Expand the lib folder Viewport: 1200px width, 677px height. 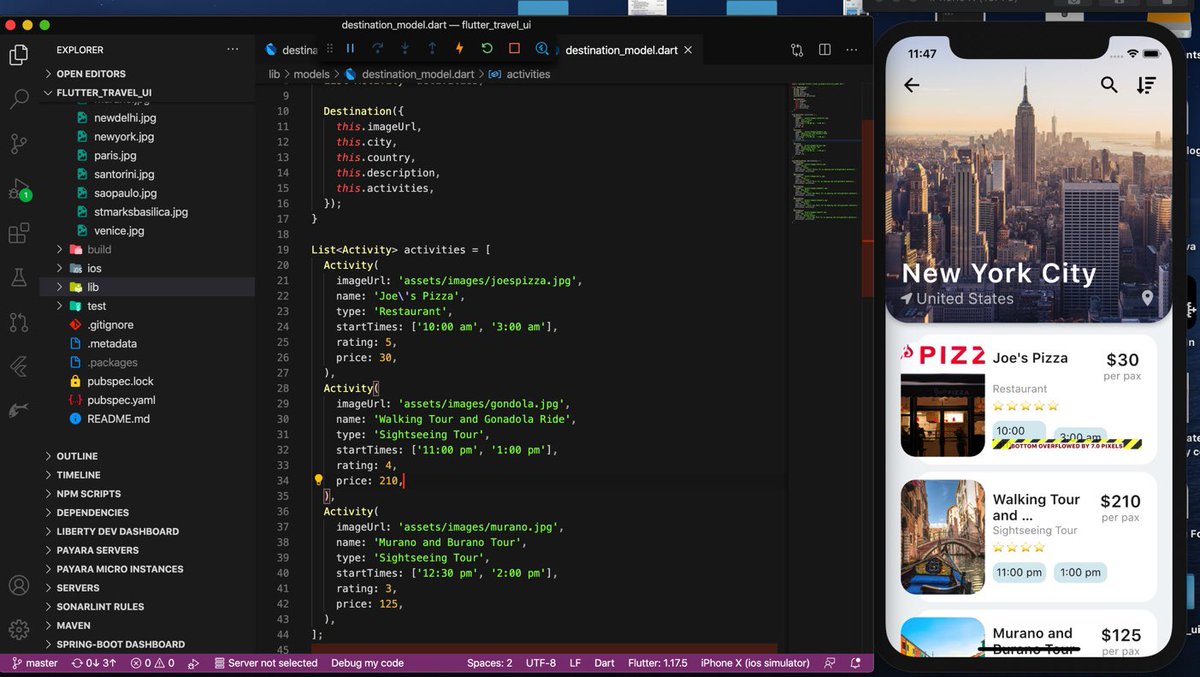(93, 287)
